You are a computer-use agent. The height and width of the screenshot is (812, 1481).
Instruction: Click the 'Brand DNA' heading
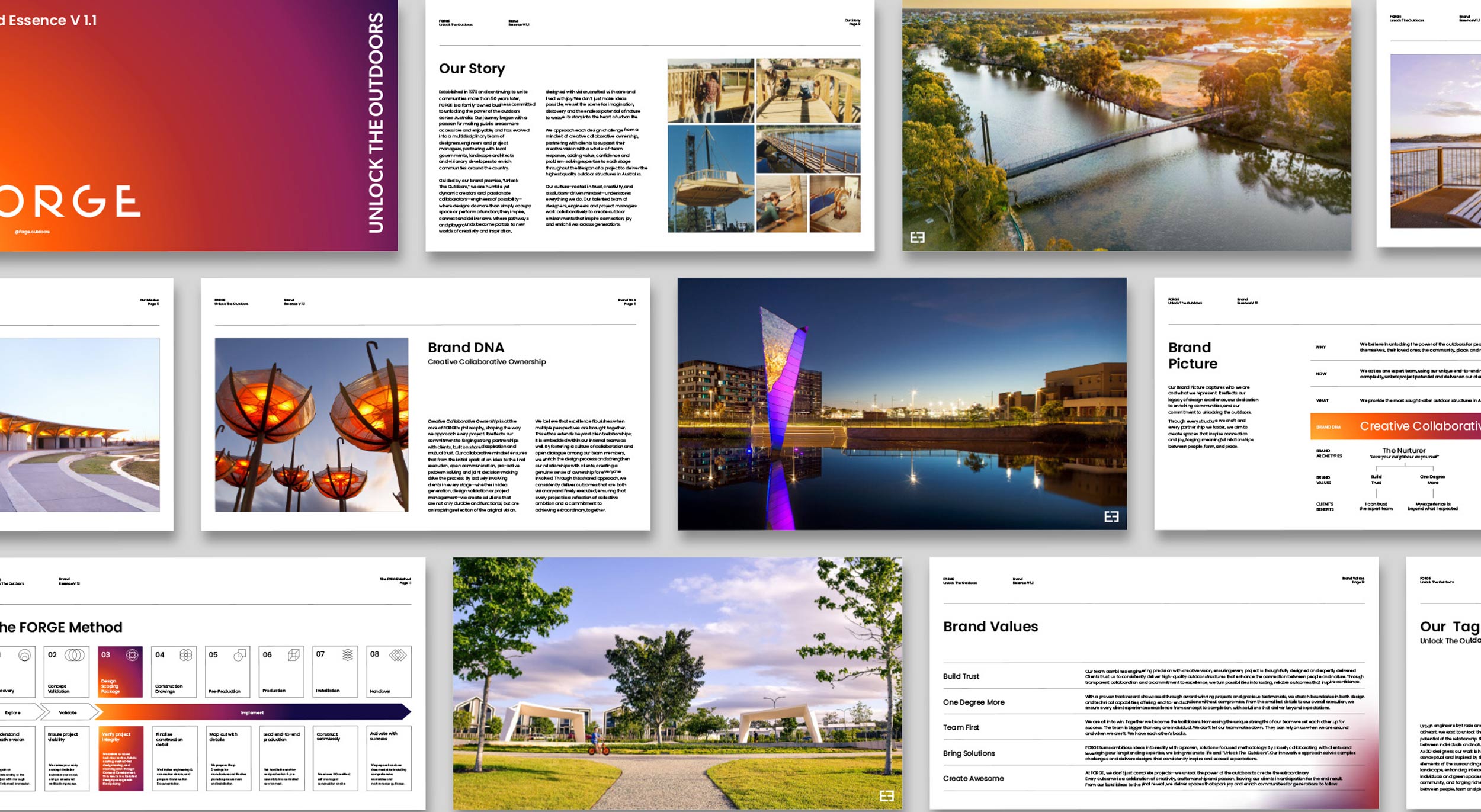pyautogui.click(x=466, y=348)
